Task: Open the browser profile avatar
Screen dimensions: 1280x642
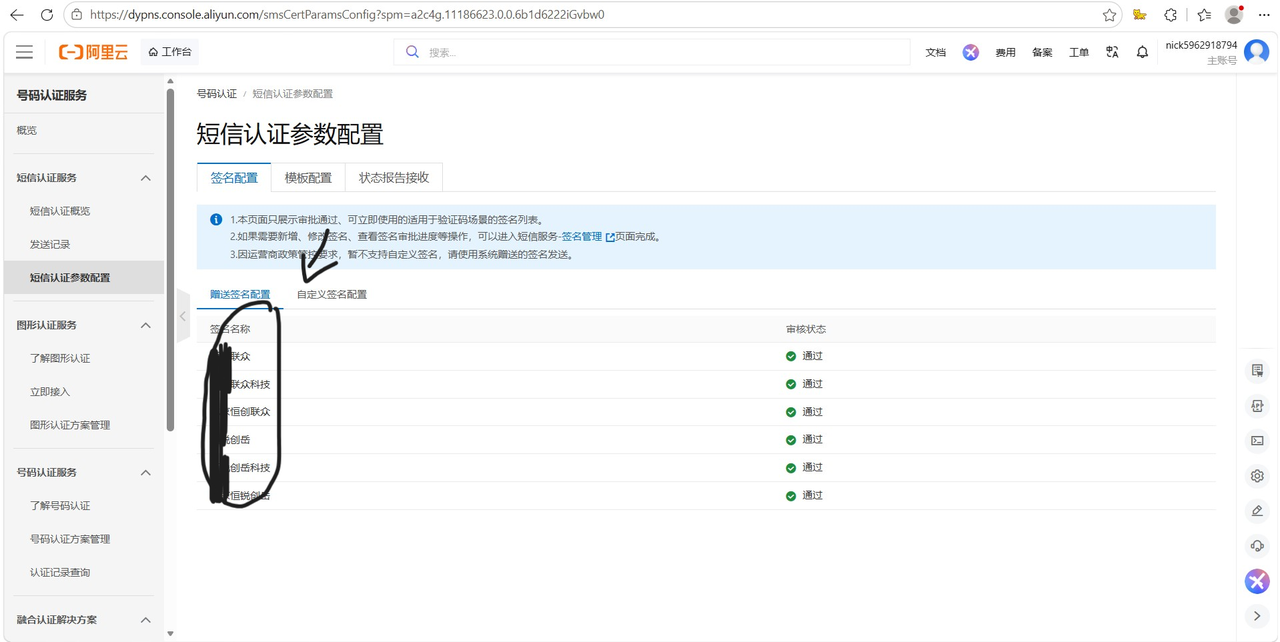Action: 1234,15
